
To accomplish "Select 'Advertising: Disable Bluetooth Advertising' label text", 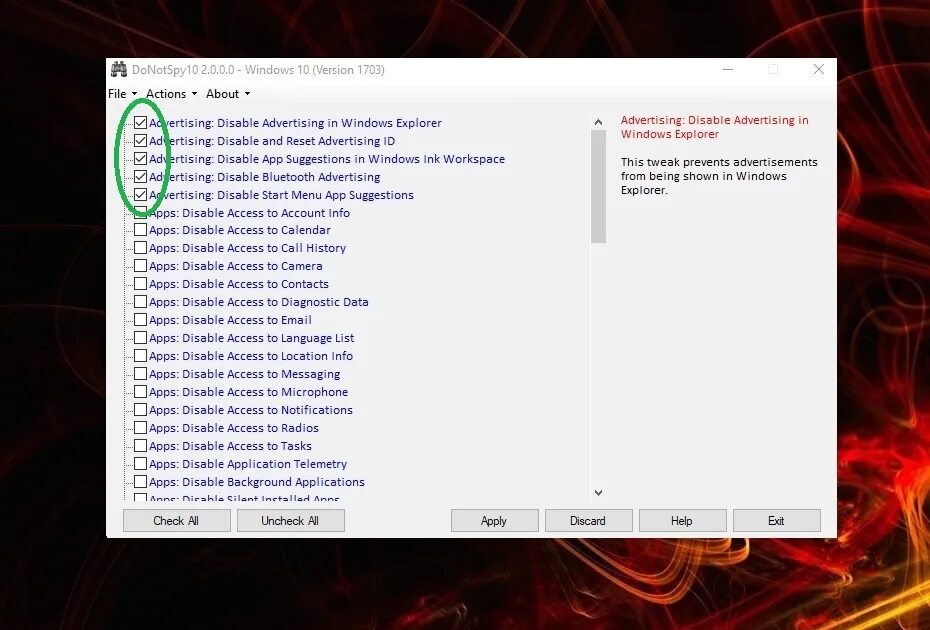I will (x=265, y=177).
